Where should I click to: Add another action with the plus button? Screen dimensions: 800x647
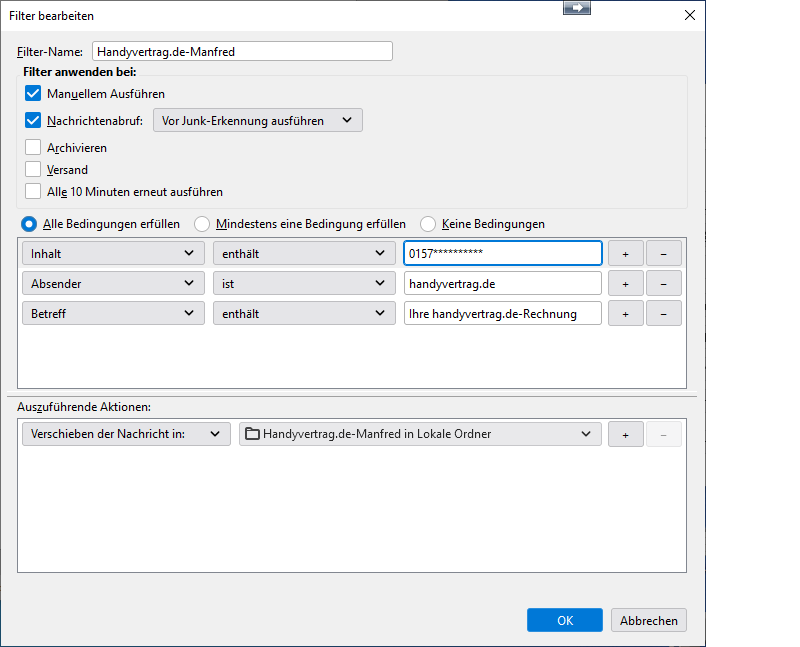pos(626,434)
